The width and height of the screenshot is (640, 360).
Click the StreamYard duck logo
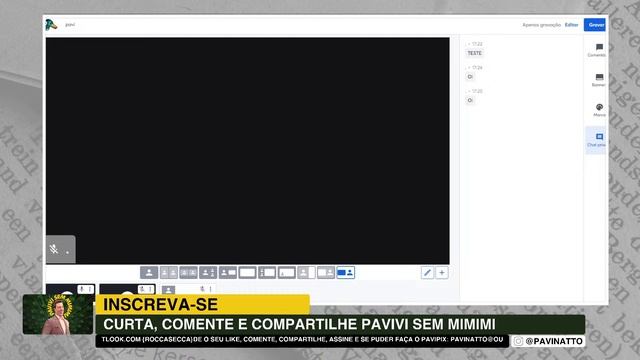(51, 25)
